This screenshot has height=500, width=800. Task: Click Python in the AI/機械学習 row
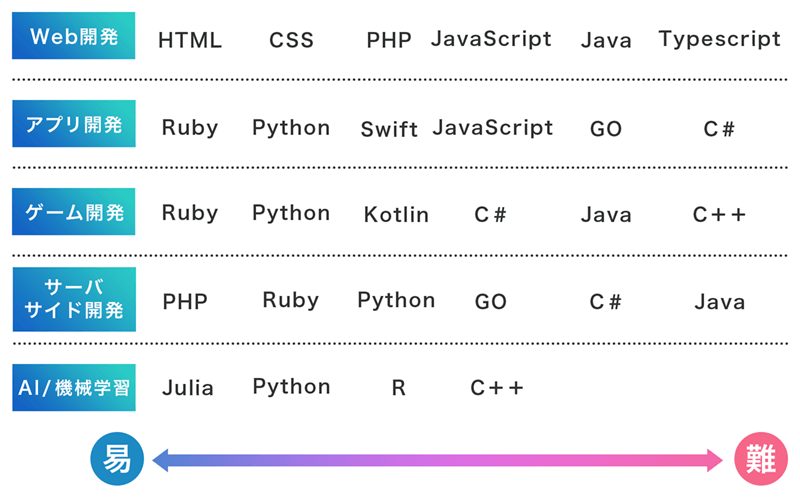click(291, 387)
